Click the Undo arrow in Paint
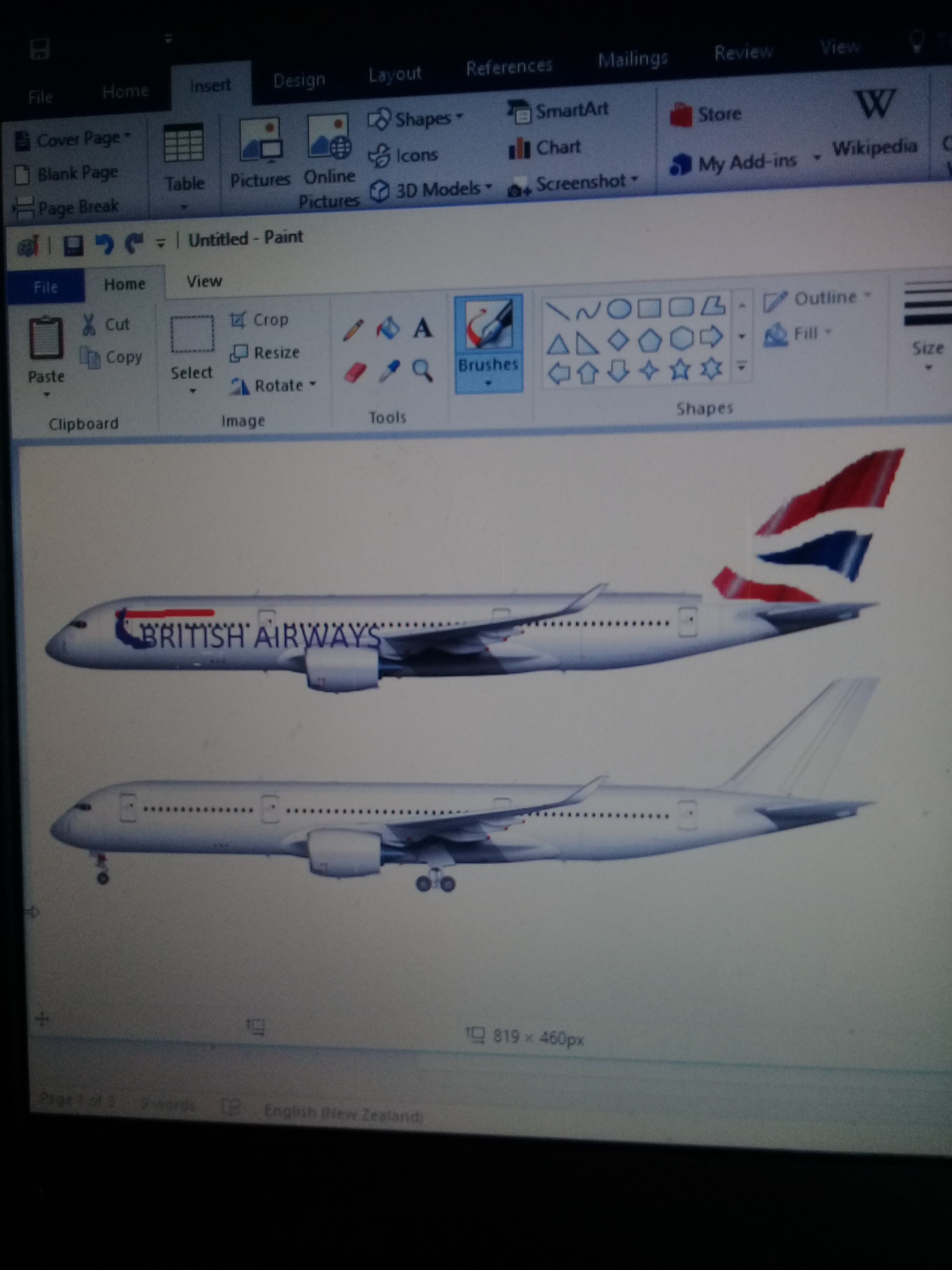This screenshot has height=1270, width=952. 104,245
